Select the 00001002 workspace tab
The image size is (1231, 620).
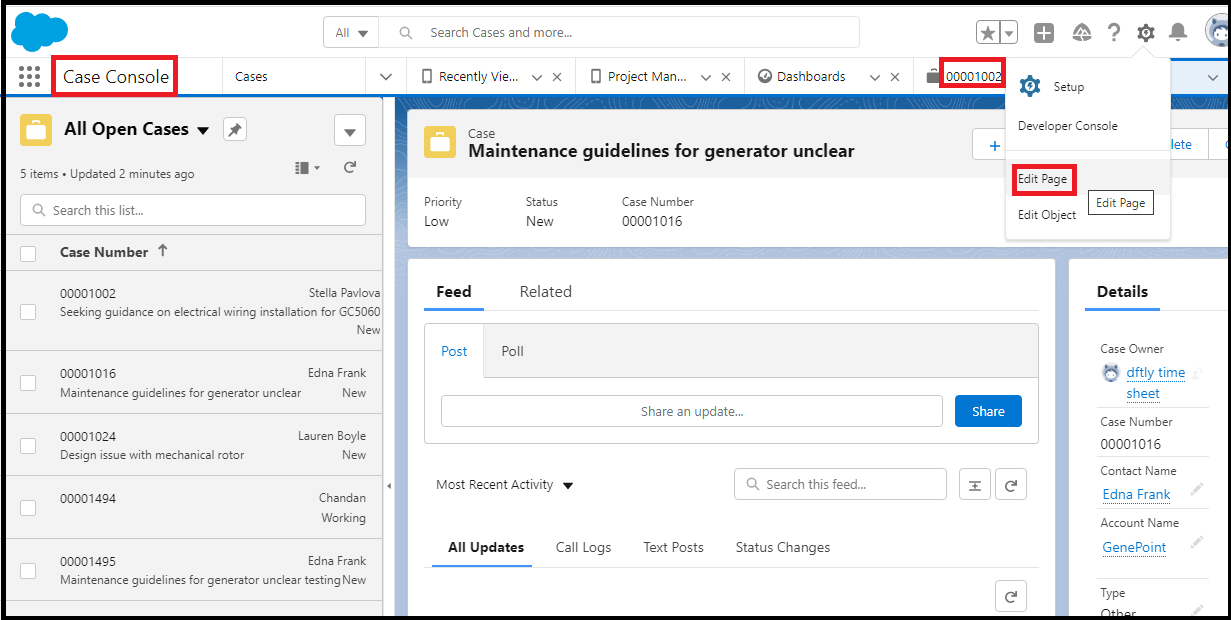(x=972, y=76)
